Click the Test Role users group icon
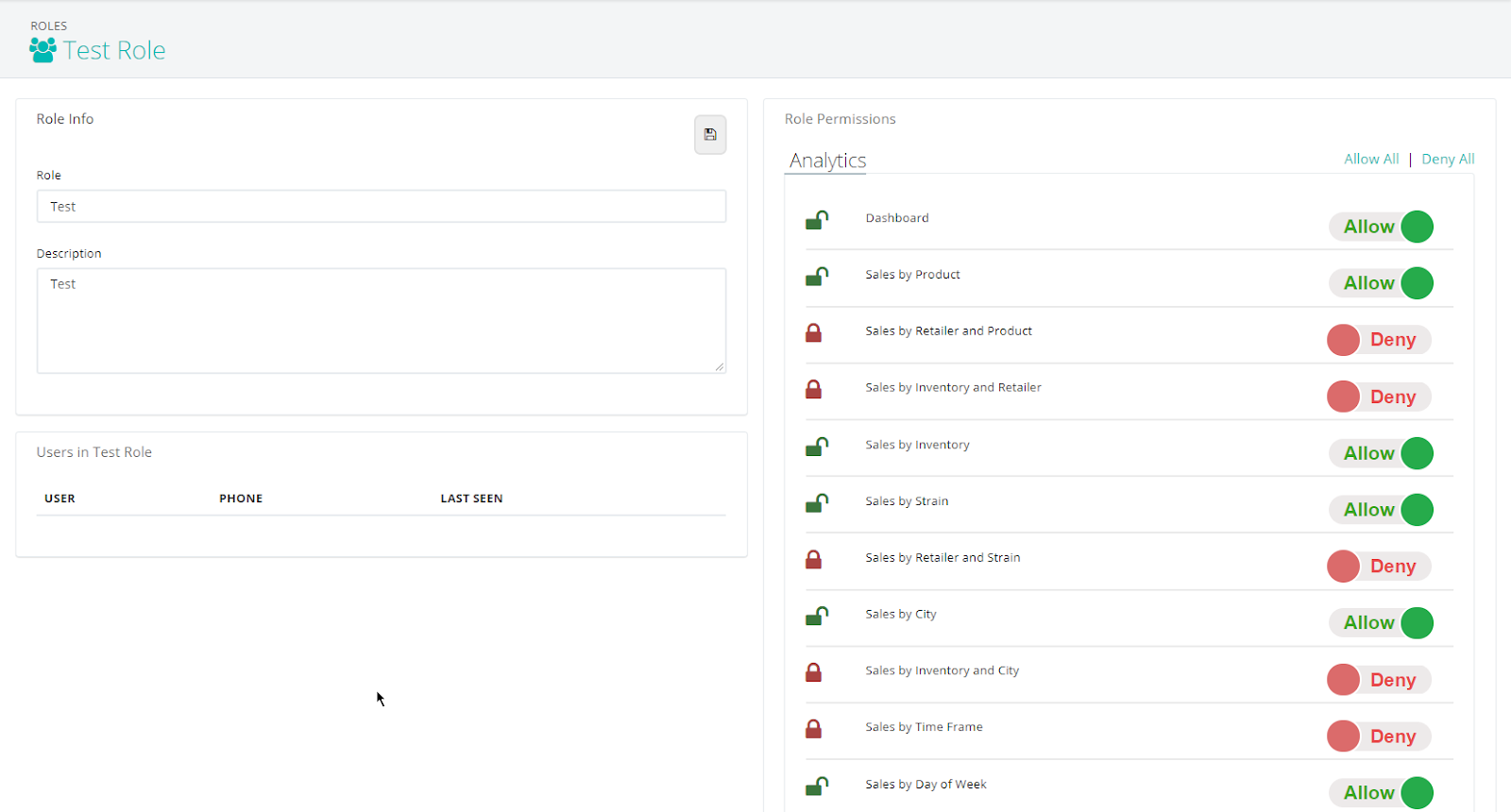This screenshot has width=1511, height=812. coord(42,50)
